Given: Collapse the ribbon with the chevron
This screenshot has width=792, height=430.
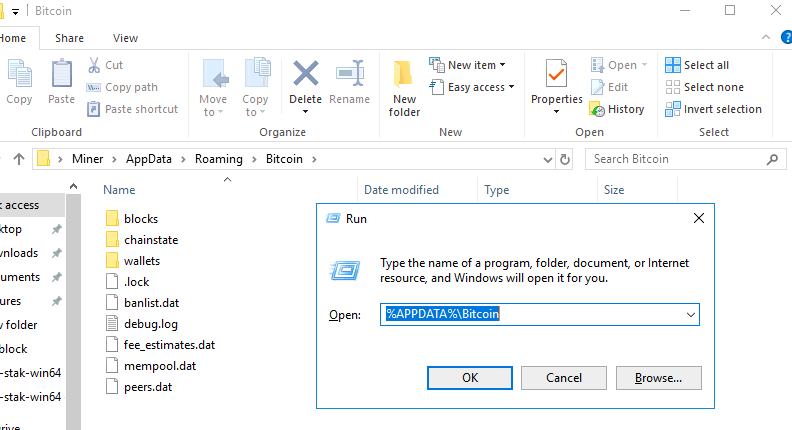Looking at the screenshot, I should 766,37.
